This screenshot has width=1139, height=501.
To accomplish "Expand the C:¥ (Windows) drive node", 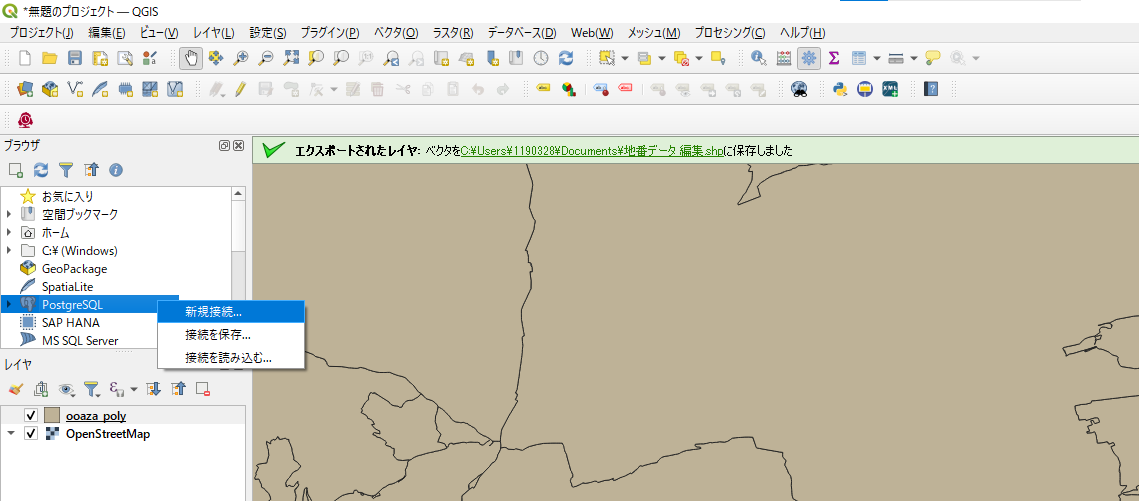I will (x=10, y=250).
